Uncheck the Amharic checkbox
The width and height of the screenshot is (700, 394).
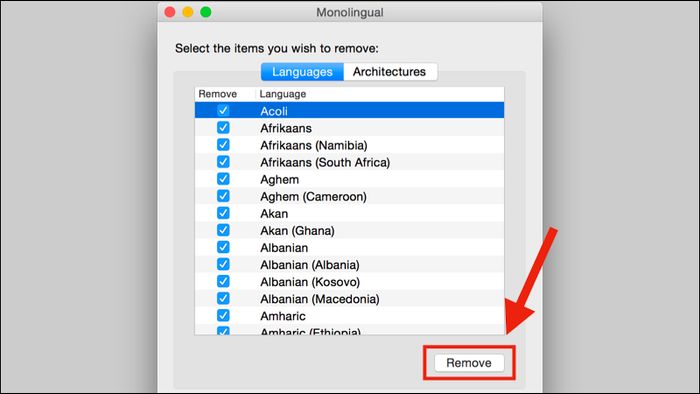click(x=223, y=315)
